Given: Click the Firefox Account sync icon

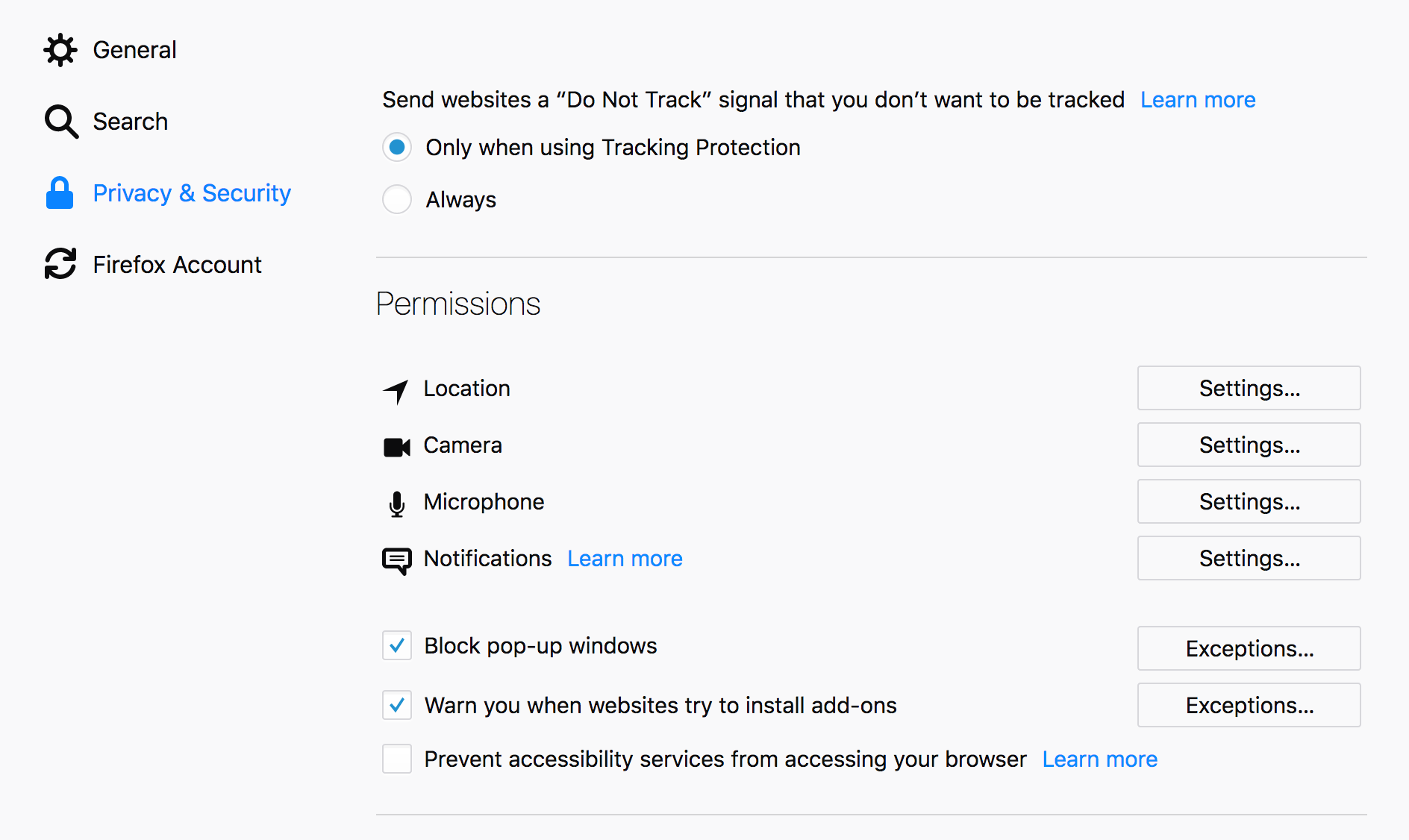Looking at the screenshot, I should [x=60, y=264].
